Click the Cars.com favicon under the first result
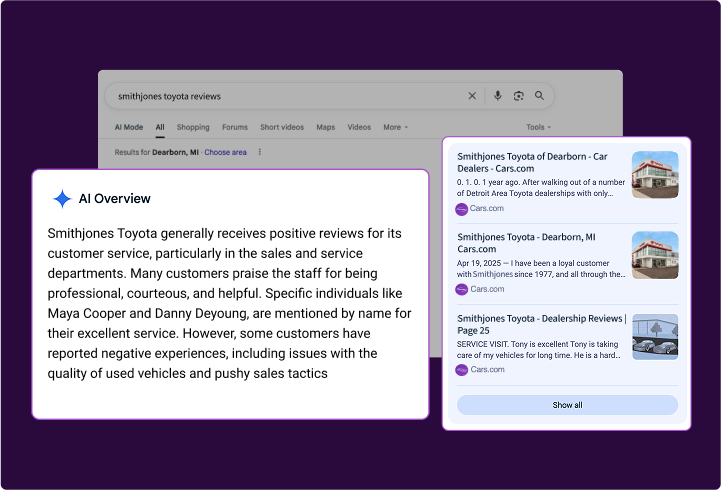Viewport: 721px width, 490px height. (x=462, y=209)
